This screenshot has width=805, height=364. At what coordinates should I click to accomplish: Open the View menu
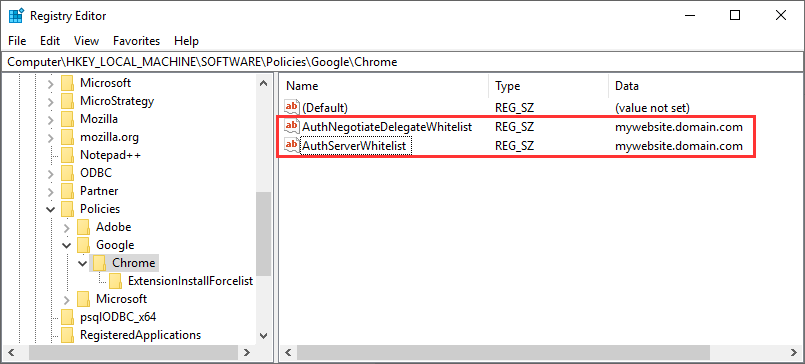86,41
